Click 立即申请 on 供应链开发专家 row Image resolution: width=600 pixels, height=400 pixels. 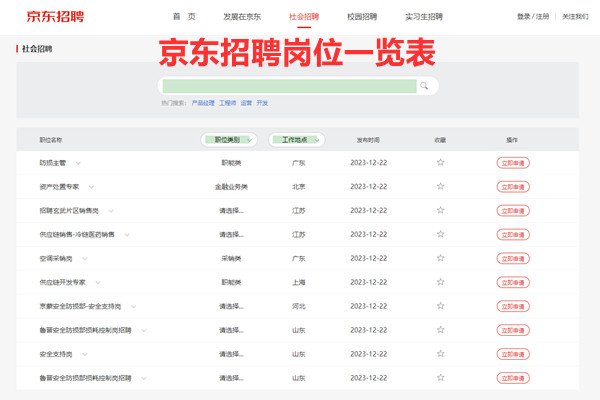(x=513, y=282)
